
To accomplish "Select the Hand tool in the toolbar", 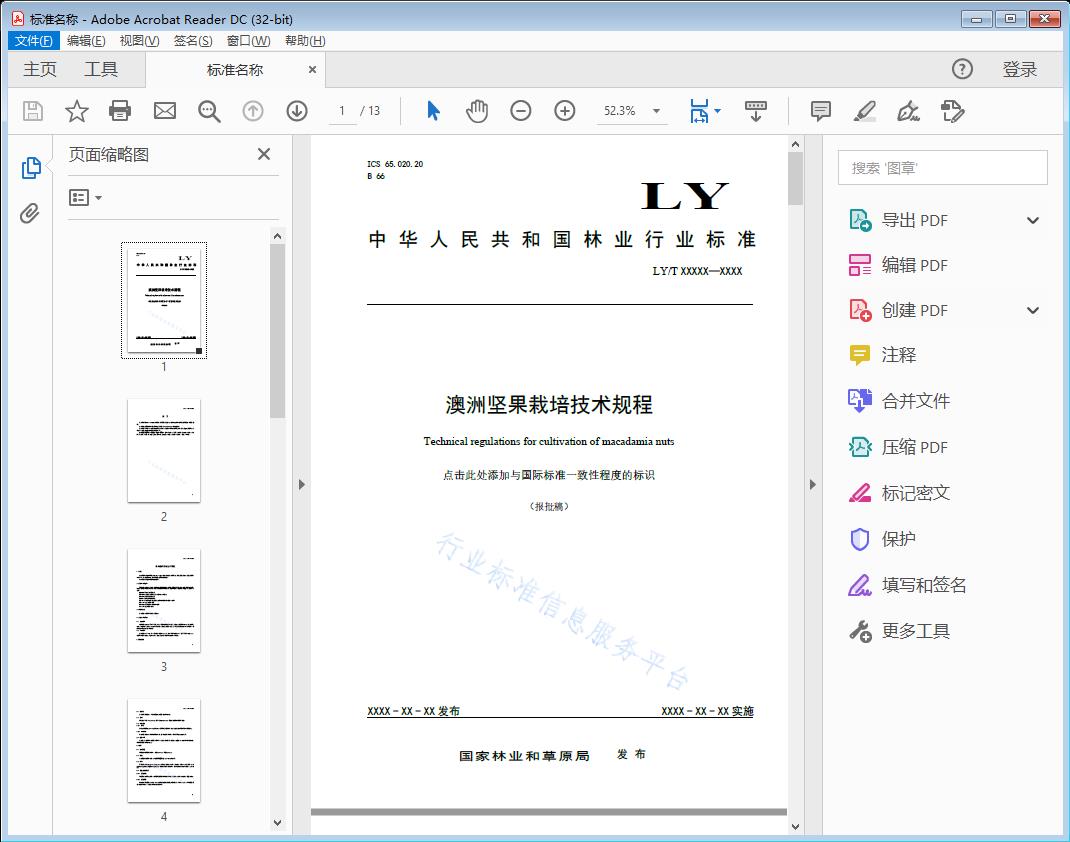I will 477,111.
